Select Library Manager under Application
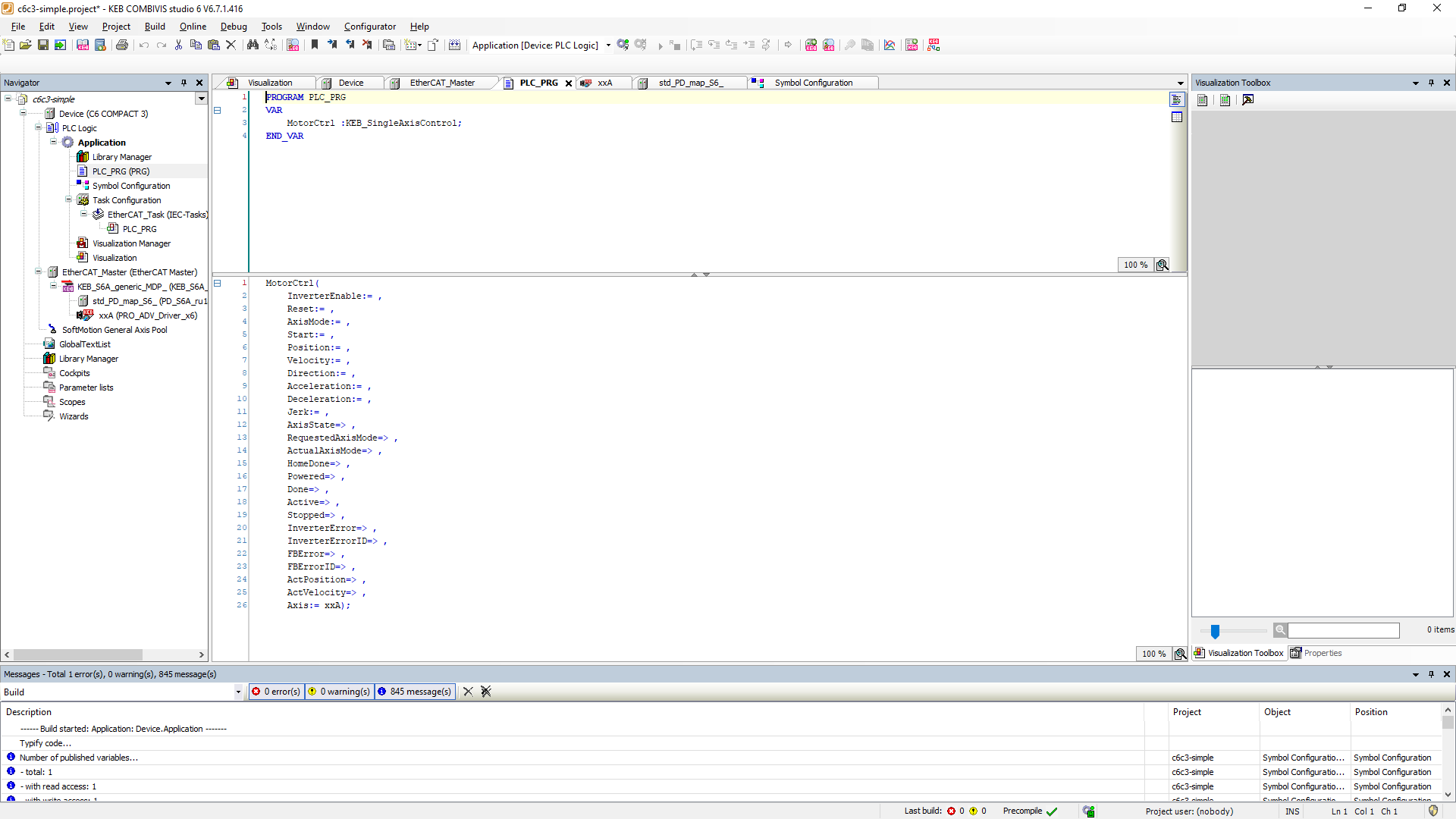 tap(121, 157)
